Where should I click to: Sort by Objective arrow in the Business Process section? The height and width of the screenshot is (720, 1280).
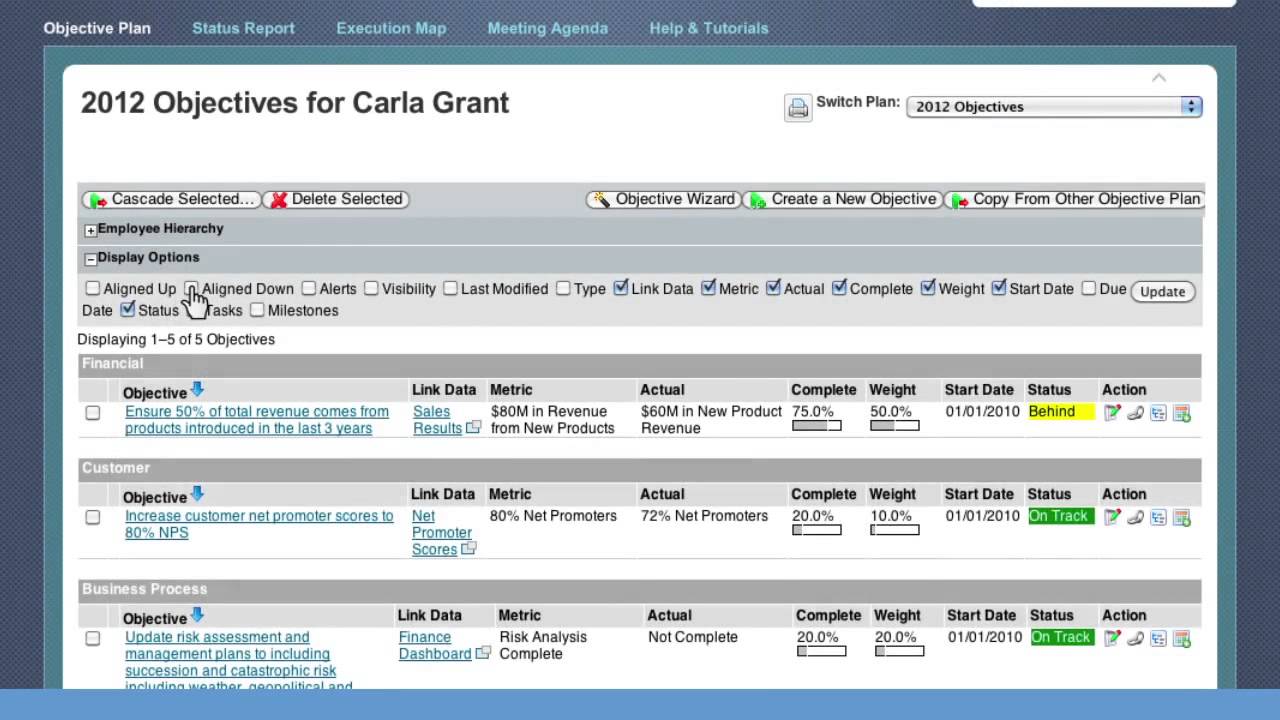[x=197, y=614]
